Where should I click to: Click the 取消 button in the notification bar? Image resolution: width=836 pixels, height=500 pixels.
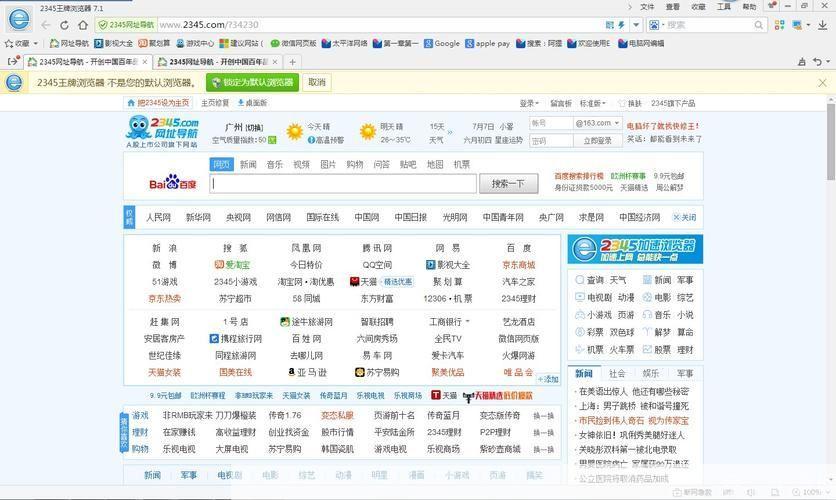317,83
